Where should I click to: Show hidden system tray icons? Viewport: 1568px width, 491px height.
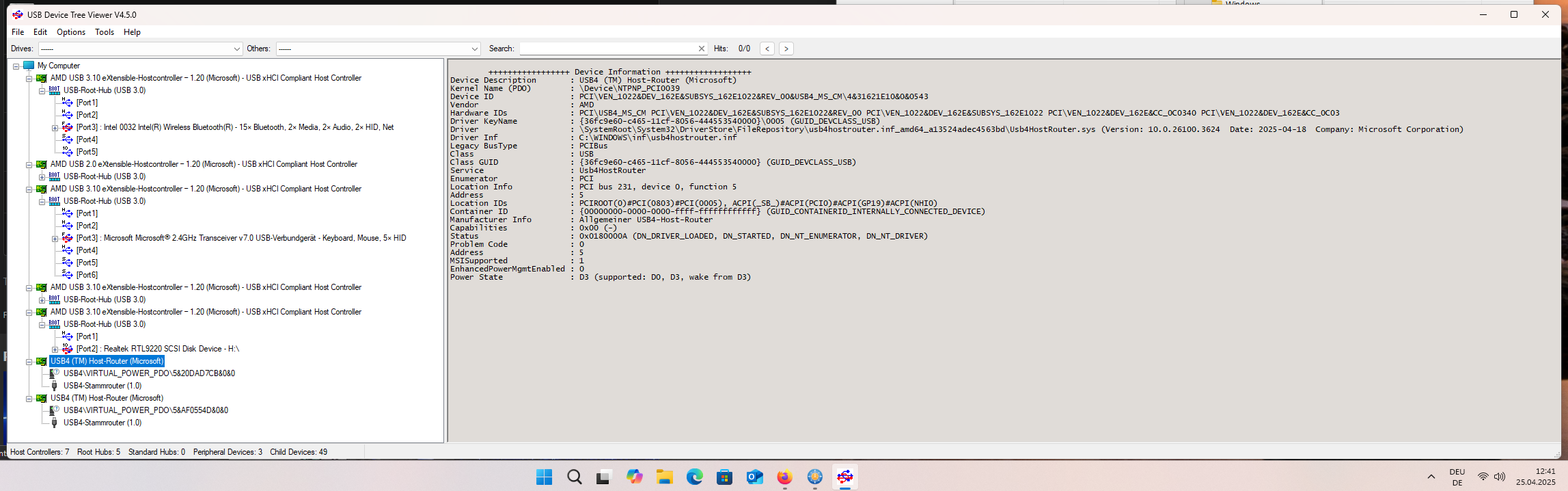point(1431,477)
